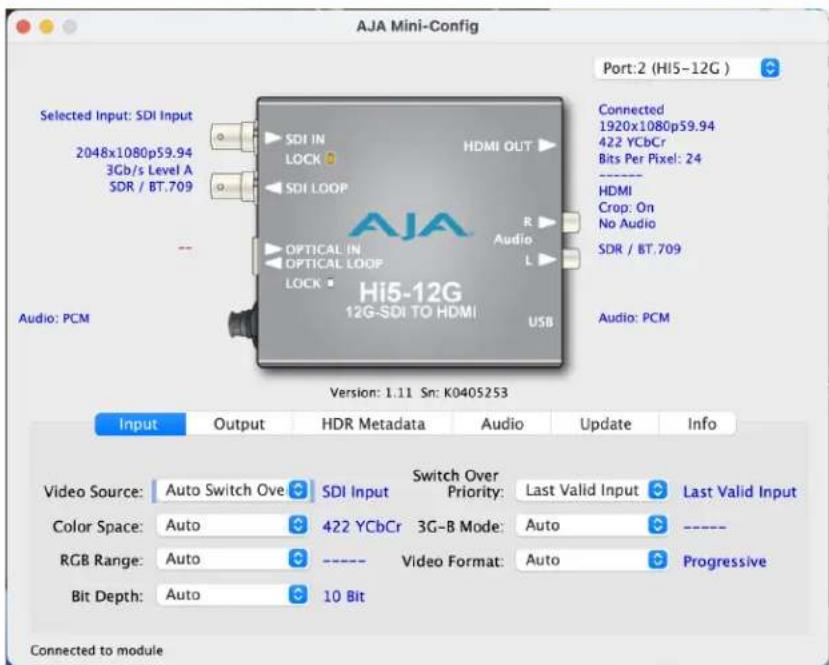Click the blue 'Last Valid Input' status value

point(740,492)
